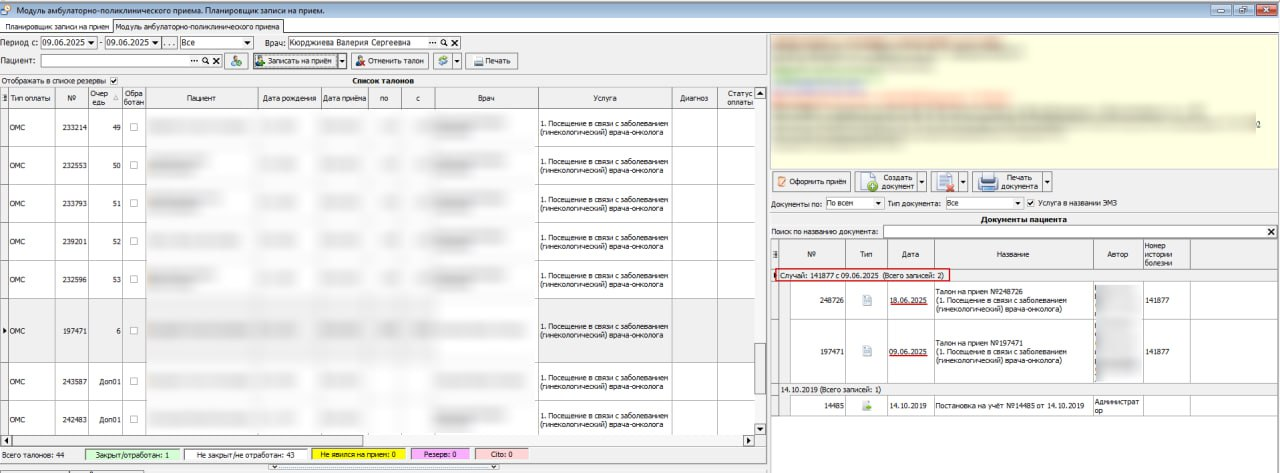1280x473 pixels.
Task: Expand the Создать документ dropdown arrow
Action: pos(922,181)
